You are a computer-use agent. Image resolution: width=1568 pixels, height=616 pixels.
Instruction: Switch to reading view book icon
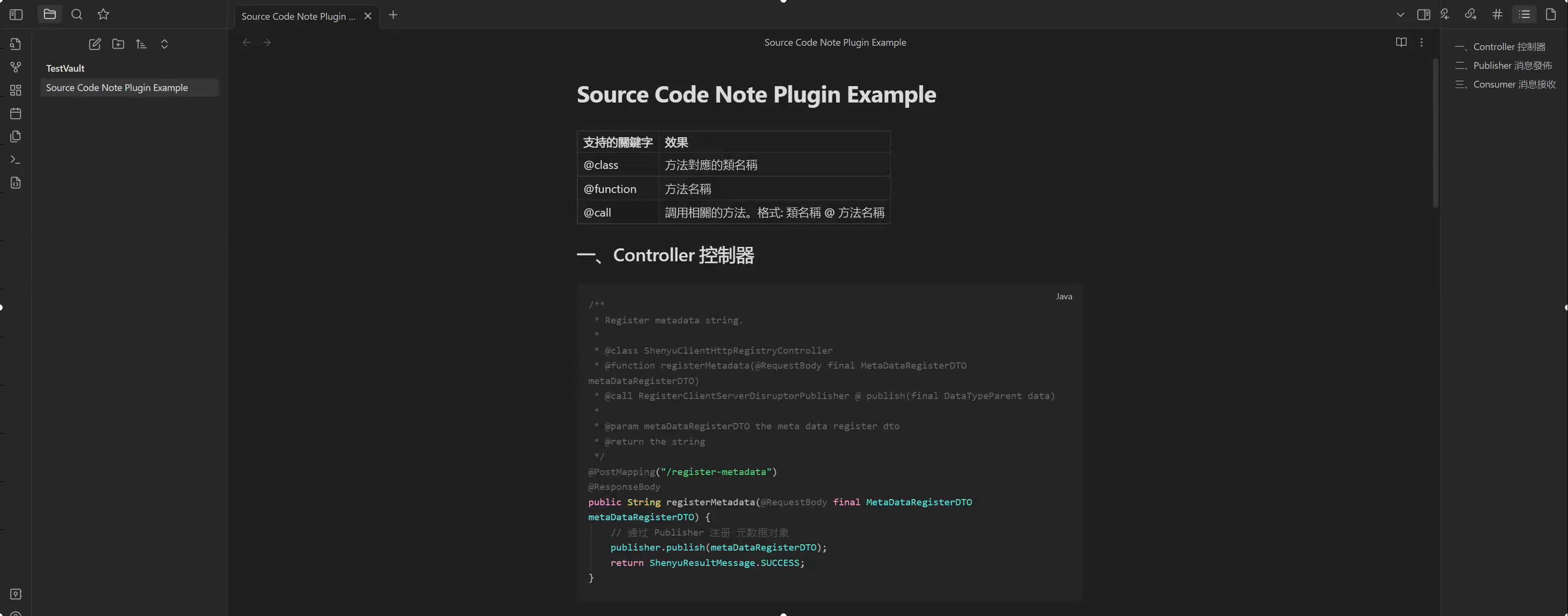[1401, 42]
